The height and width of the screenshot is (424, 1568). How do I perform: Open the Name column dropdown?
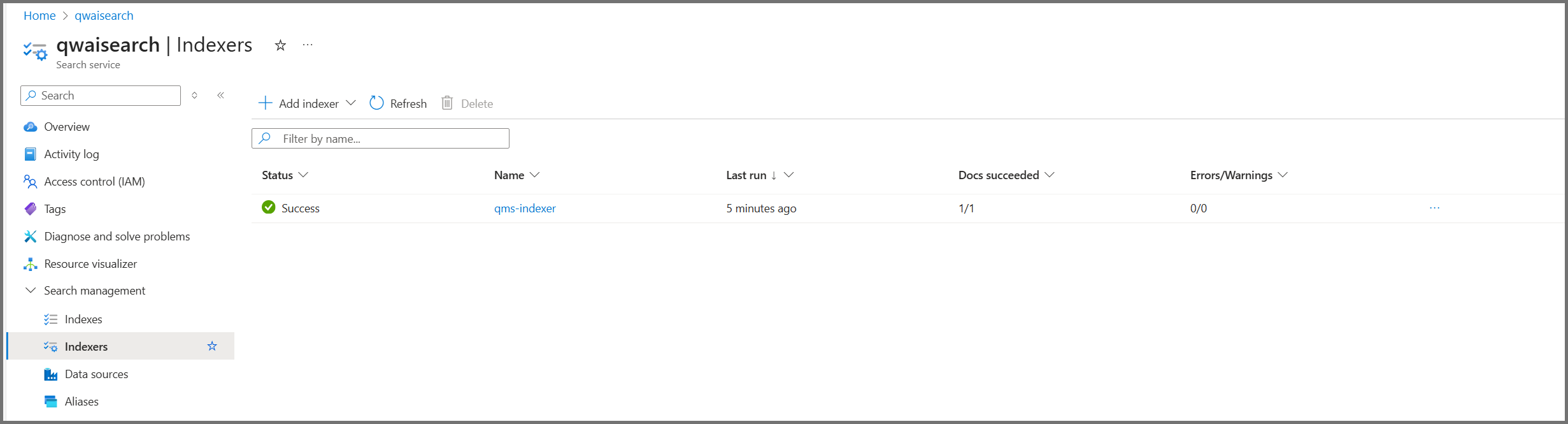(535, 175)
